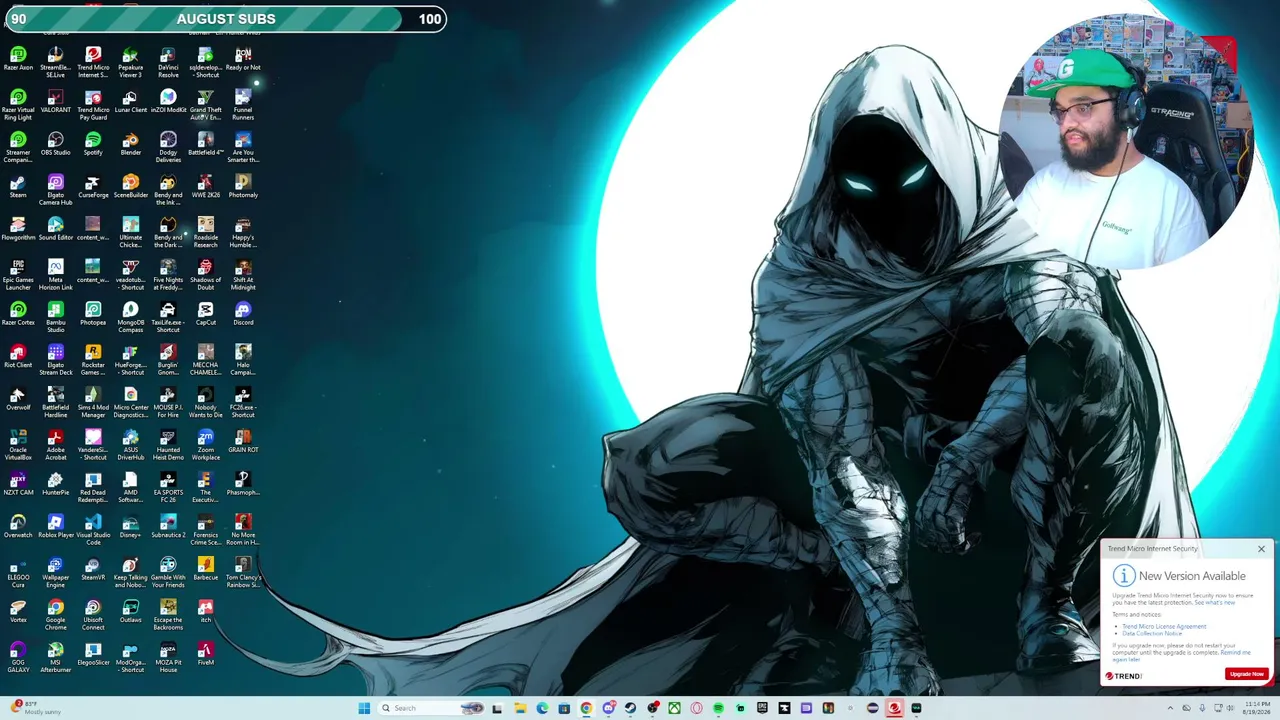Open Spotify from the taskbar
The height and width of the screenshot is (720, 1280).
pyautogui.click(x=718, y=708)
